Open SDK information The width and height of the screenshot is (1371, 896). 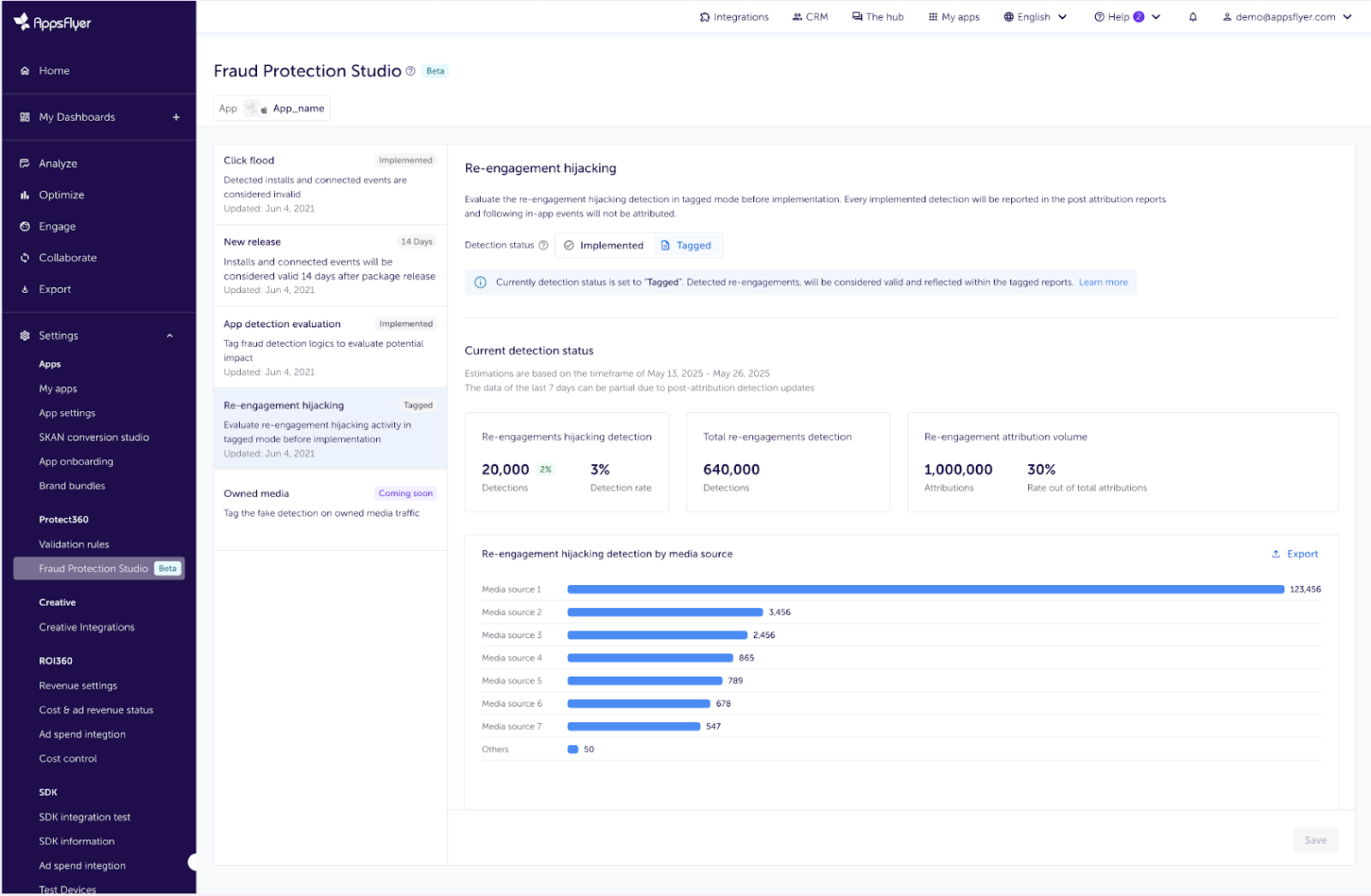coord(76,842)
